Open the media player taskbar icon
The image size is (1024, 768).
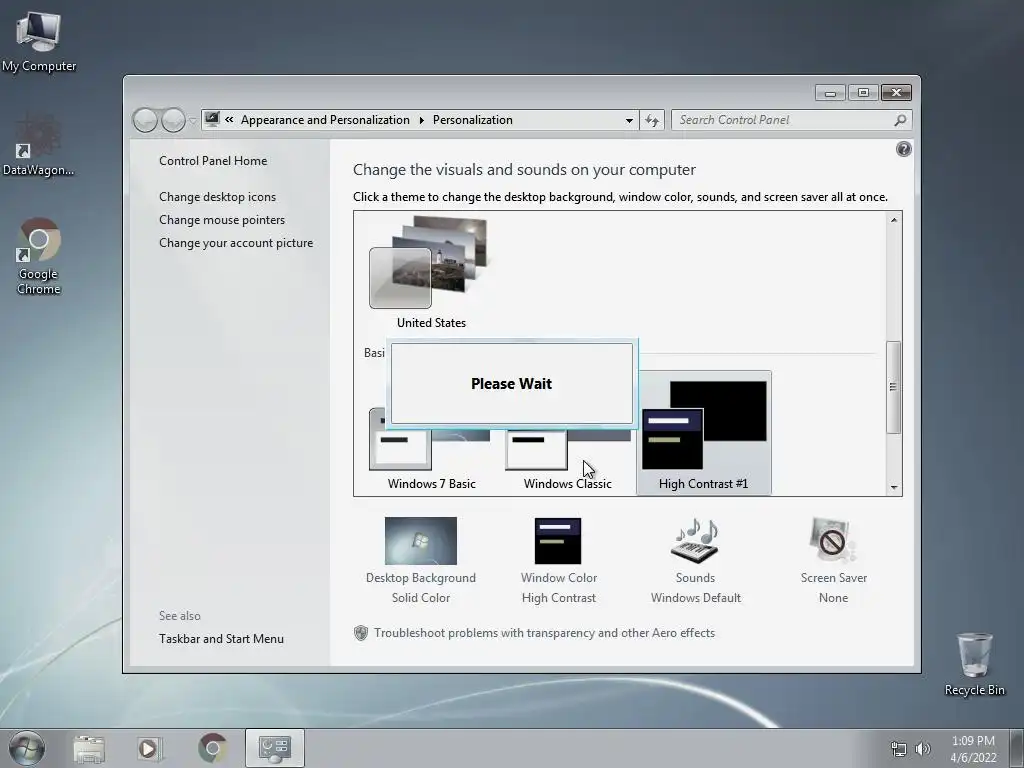[149, 749]
